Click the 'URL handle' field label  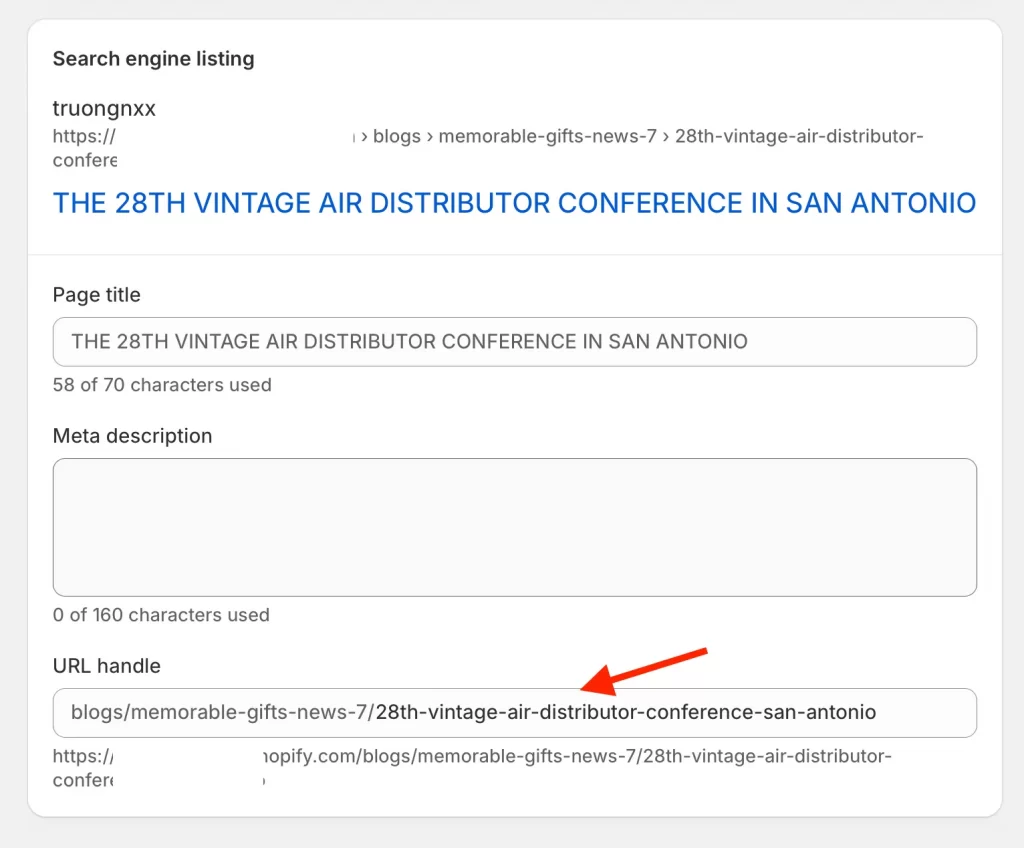[106, 666]
